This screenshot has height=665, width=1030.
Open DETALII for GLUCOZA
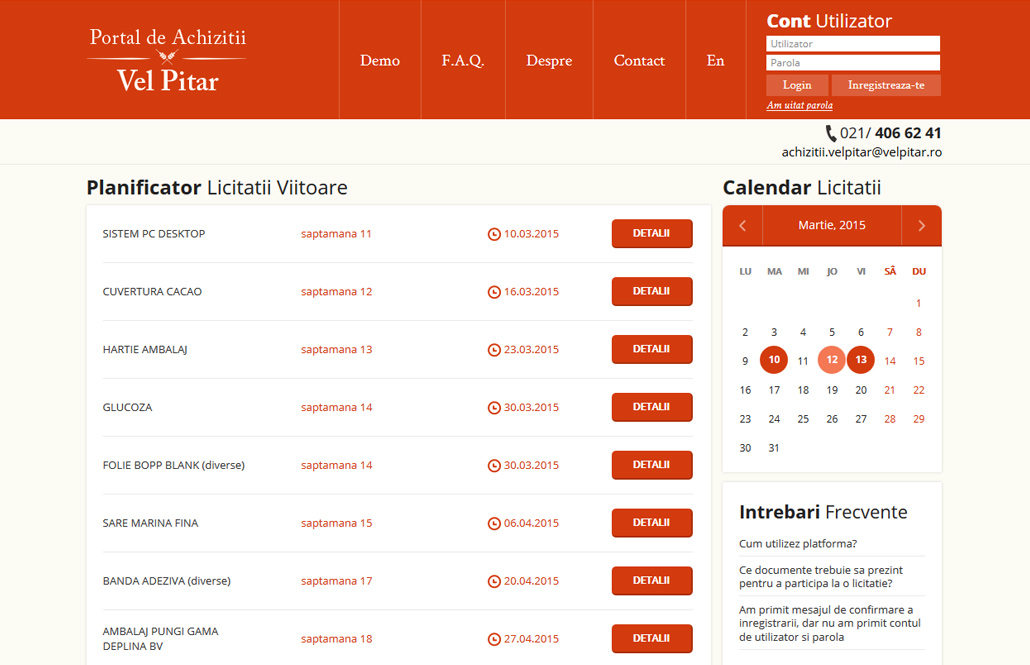pos(652,407)
